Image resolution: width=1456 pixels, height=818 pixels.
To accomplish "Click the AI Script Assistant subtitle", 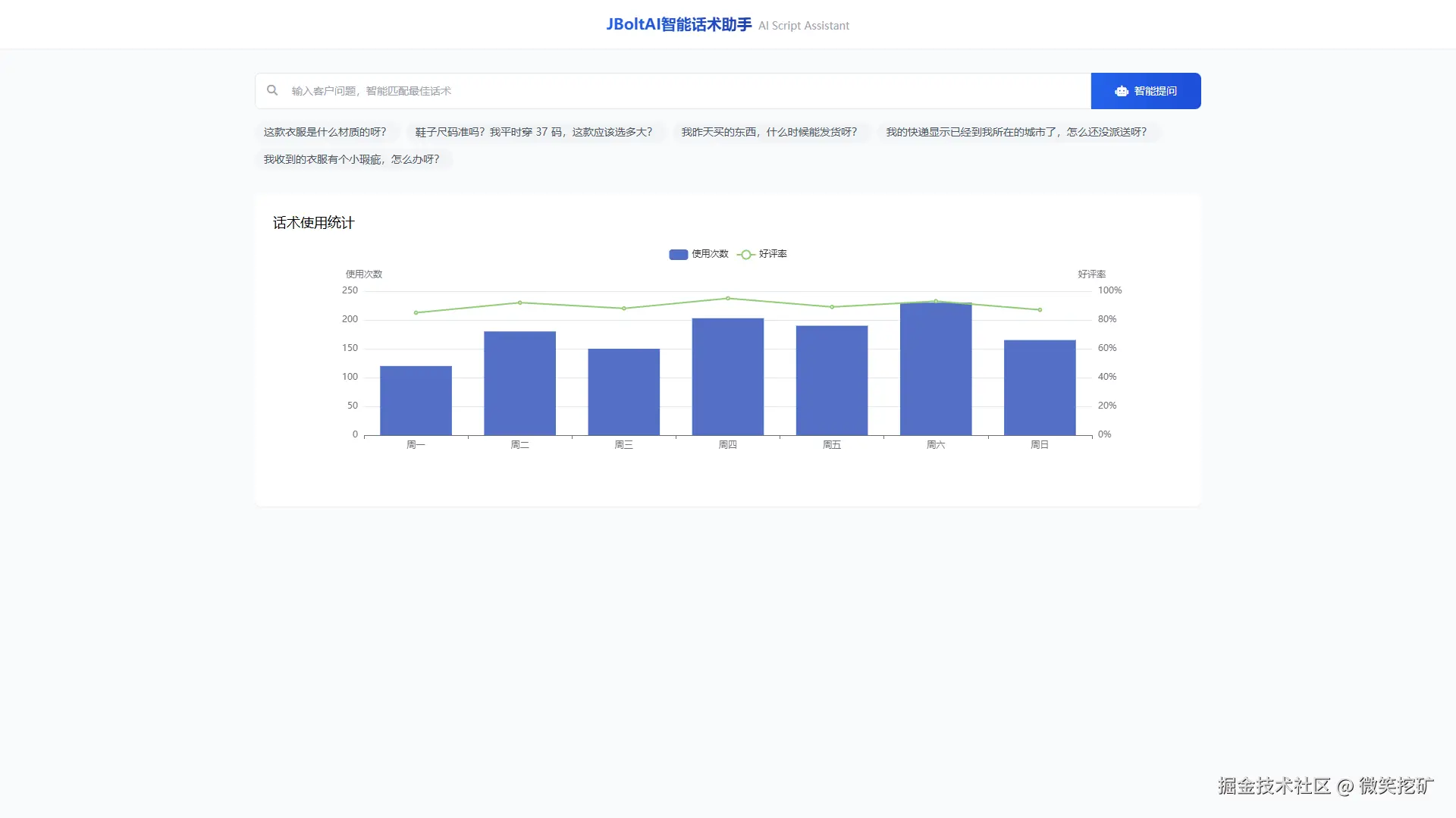I will [804, 26].
